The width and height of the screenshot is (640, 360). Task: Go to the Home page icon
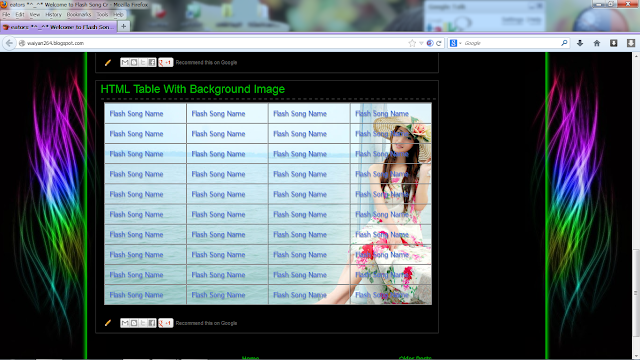tap(597, 43)
